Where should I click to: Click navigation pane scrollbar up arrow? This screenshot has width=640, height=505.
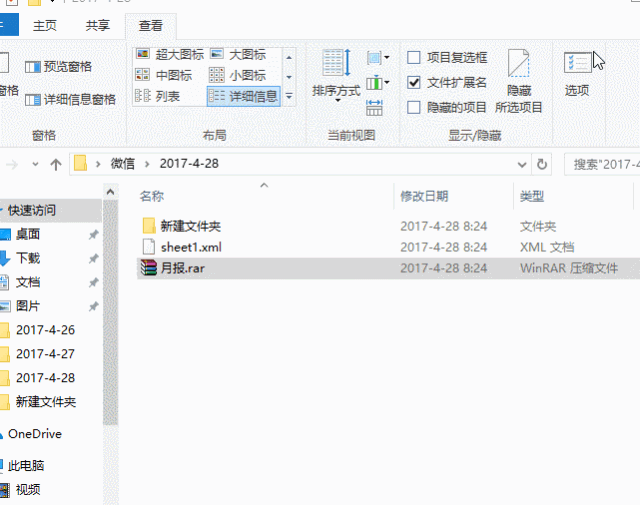(x=110, y=192)
